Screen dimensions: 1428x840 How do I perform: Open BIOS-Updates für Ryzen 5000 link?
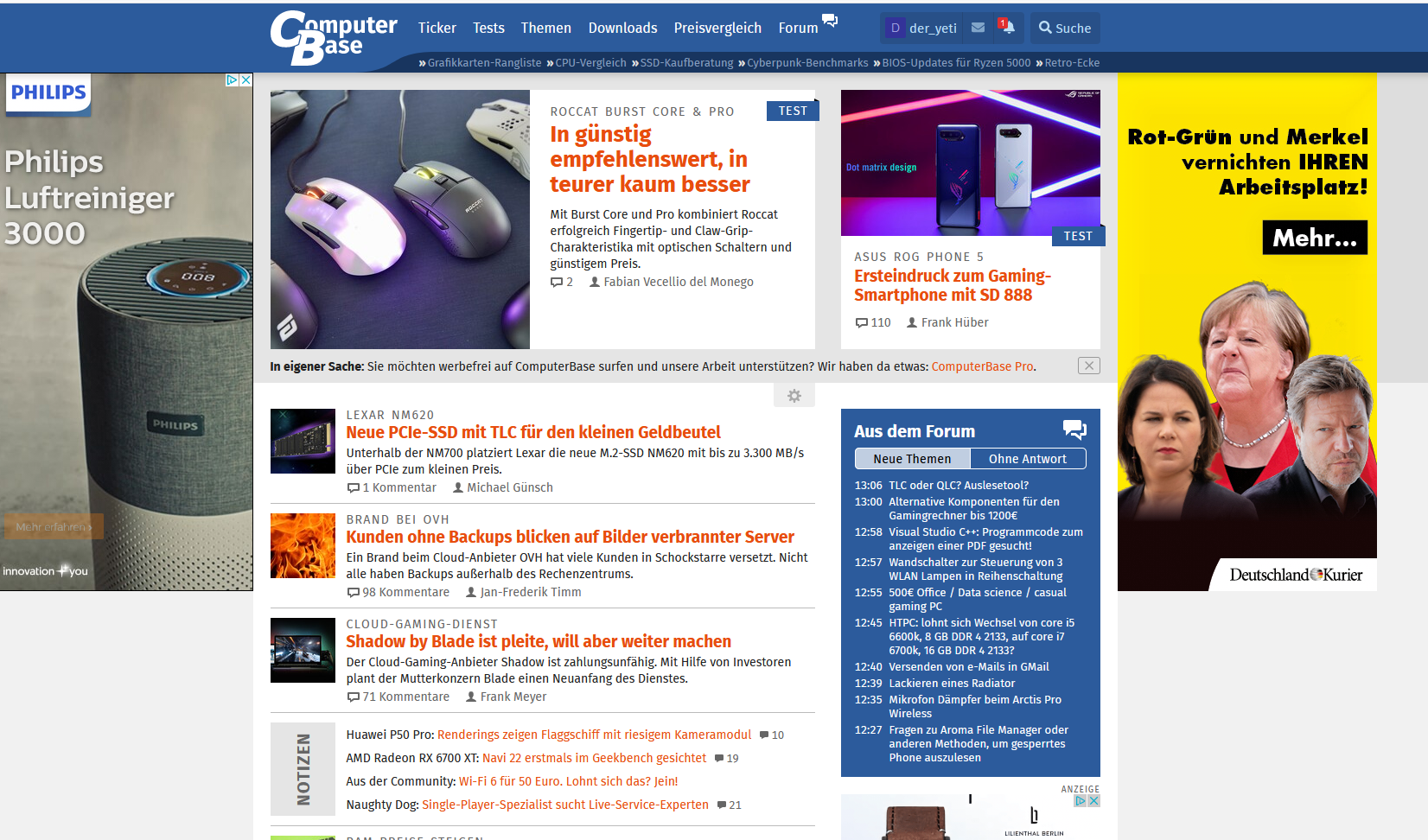pos(956,62)
